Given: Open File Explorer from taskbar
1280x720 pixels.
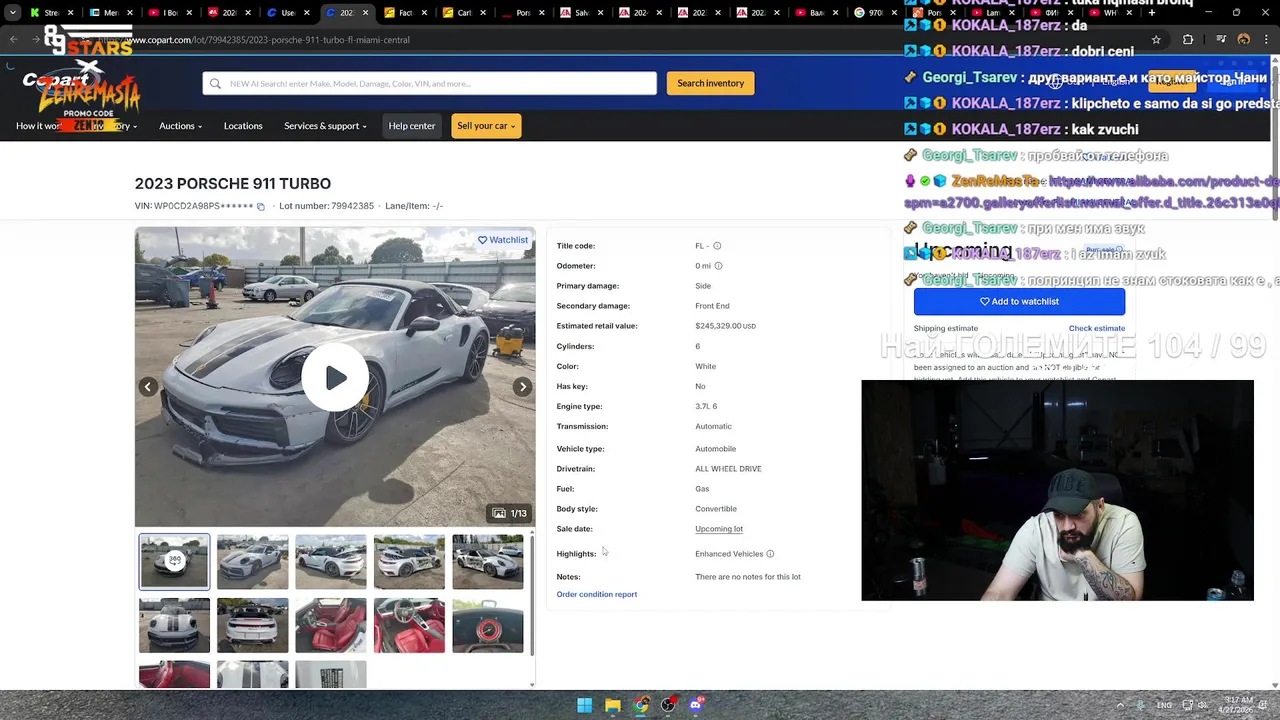Looking at the screenshot, I should point(613,705).
